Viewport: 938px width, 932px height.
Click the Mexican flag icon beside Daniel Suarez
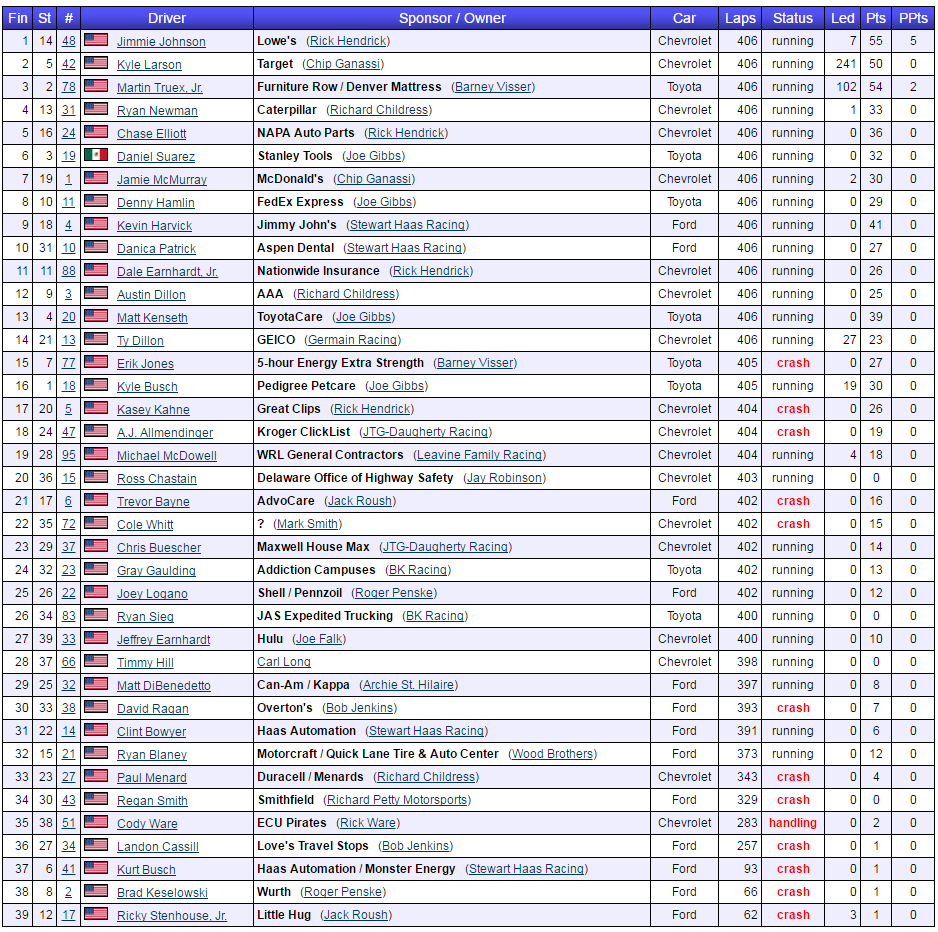pyautogui.click(x=96, y=156)
